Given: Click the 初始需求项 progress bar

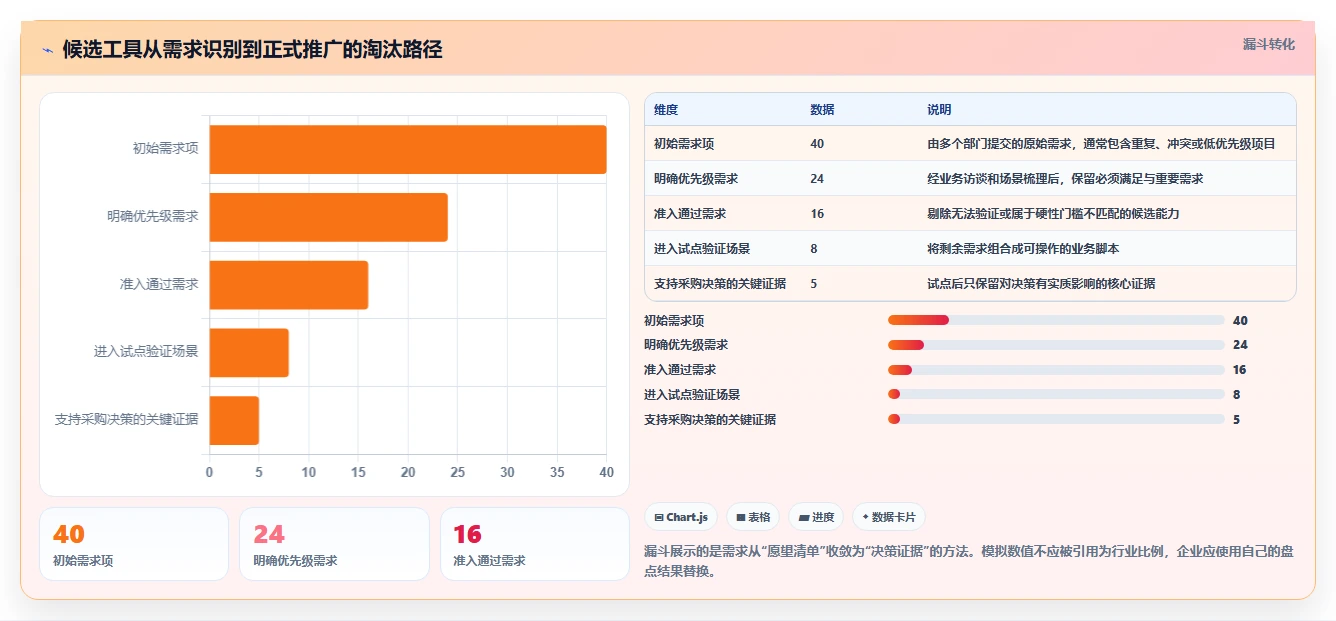Looking at the screenshot, I should (x=1056, y=320).
